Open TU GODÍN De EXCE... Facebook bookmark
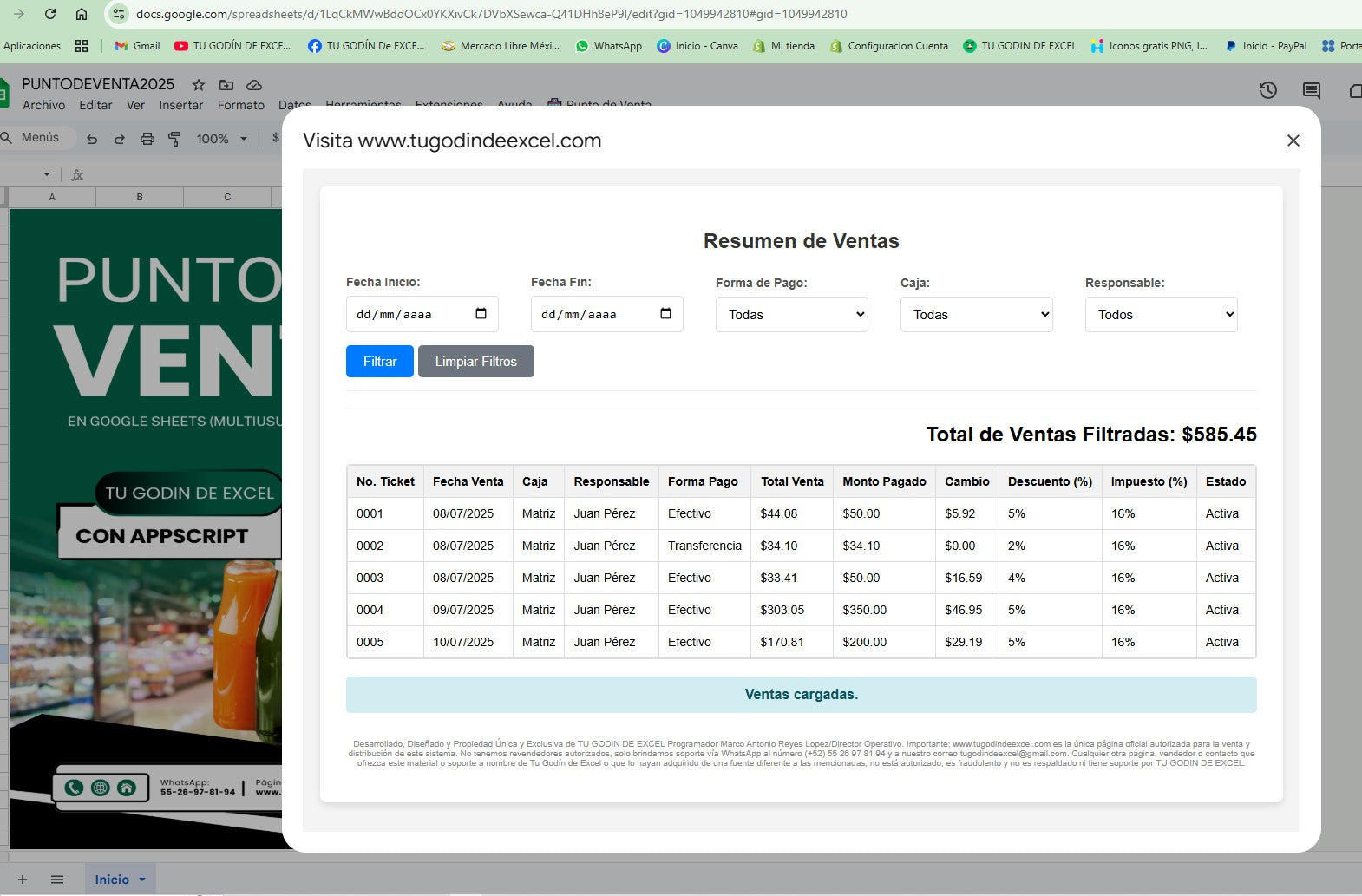The width and height of the screenshot is (1362, 896). [367, 46]
